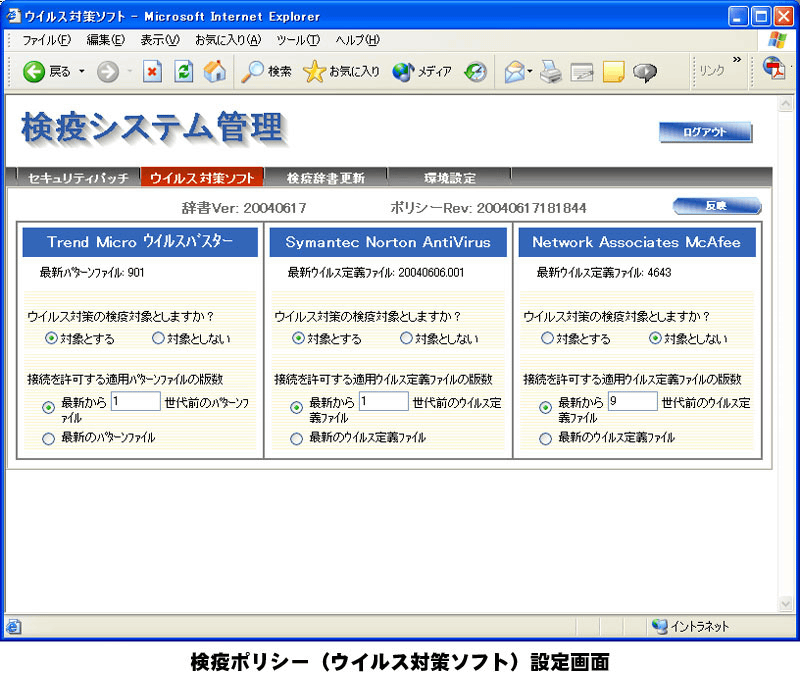The image size is (800, 680).
Task: Click the Windows flag logo
Action: click(x=777, y=40)
